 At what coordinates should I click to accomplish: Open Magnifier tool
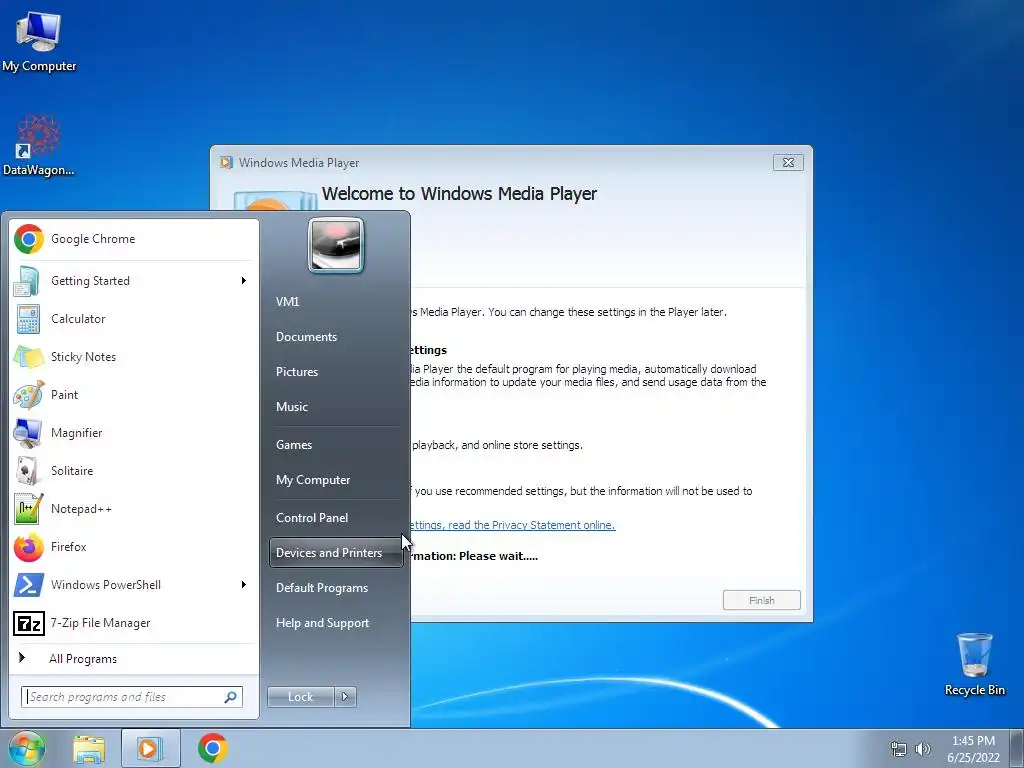134,433
